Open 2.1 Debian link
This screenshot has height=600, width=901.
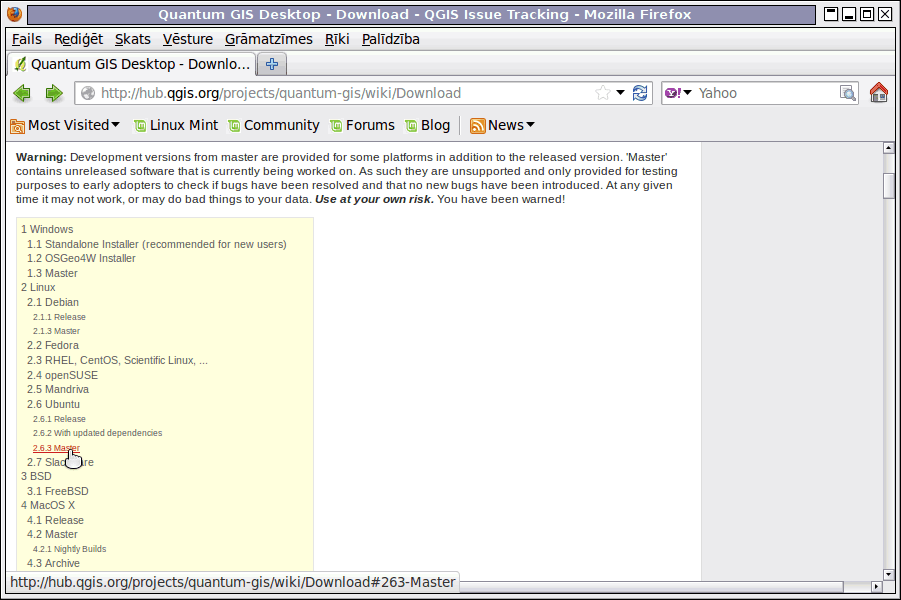point(53,302)
